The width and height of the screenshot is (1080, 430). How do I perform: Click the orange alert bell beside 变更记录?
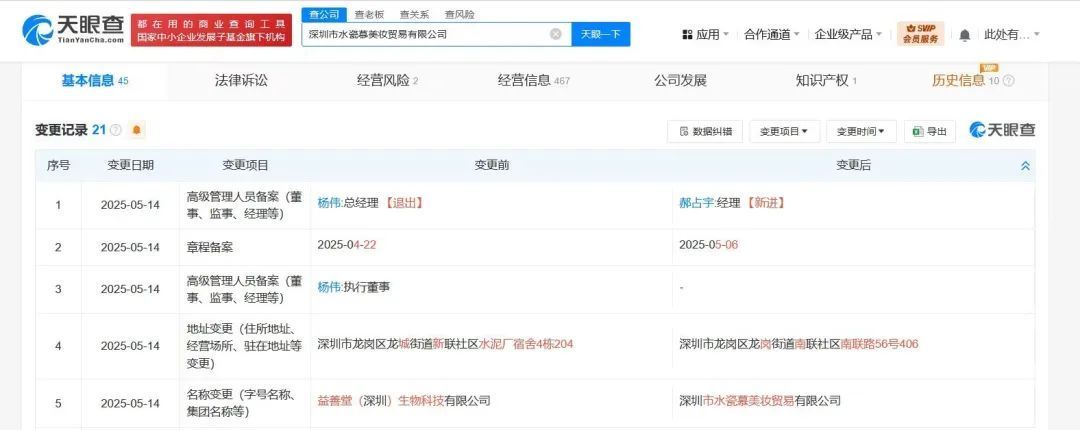(137, 130)
